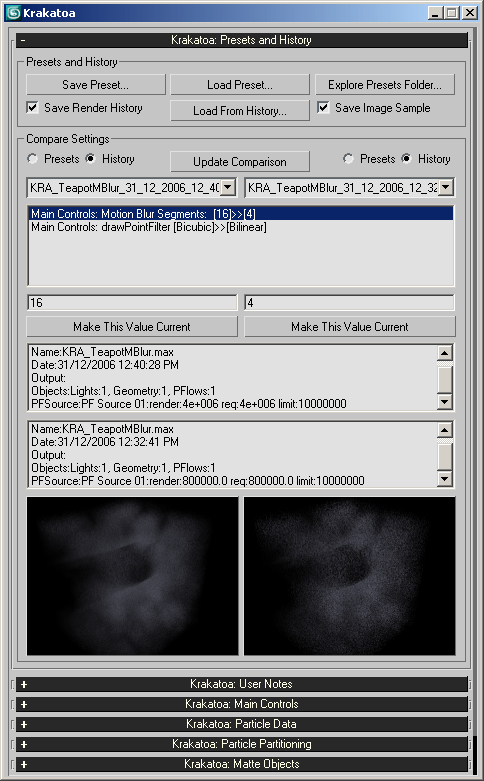Toggle the Save Render History checkbox
This screenshot has height=781, width=484.
click(x=32, y=108)
